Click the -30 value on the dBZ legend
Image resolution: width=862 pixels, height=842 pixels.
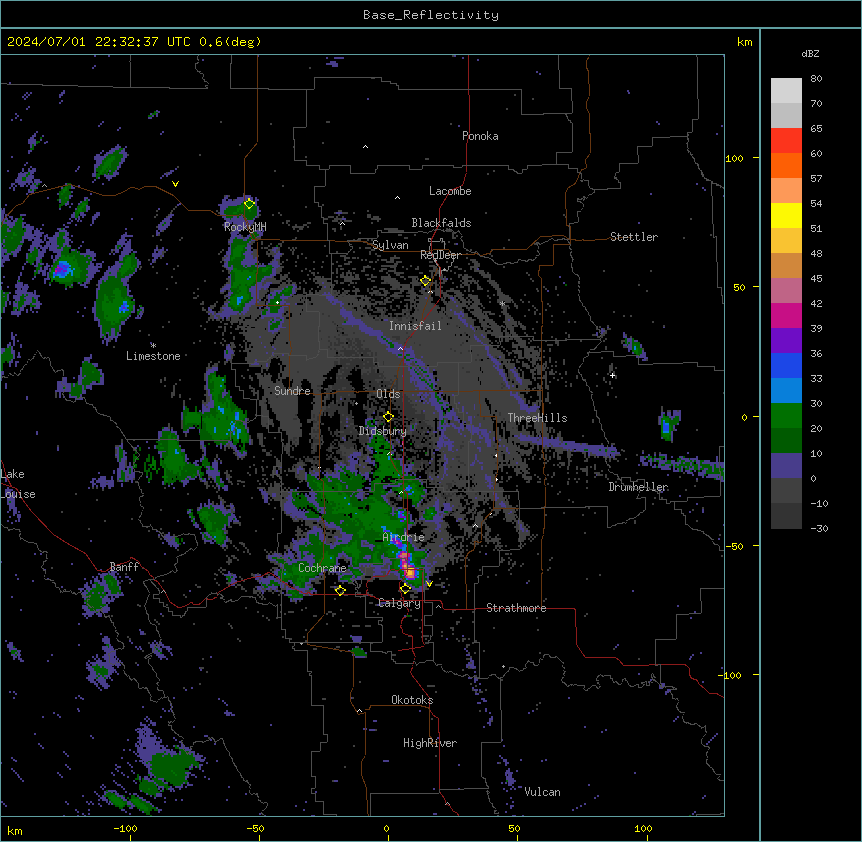pos(819,528)
